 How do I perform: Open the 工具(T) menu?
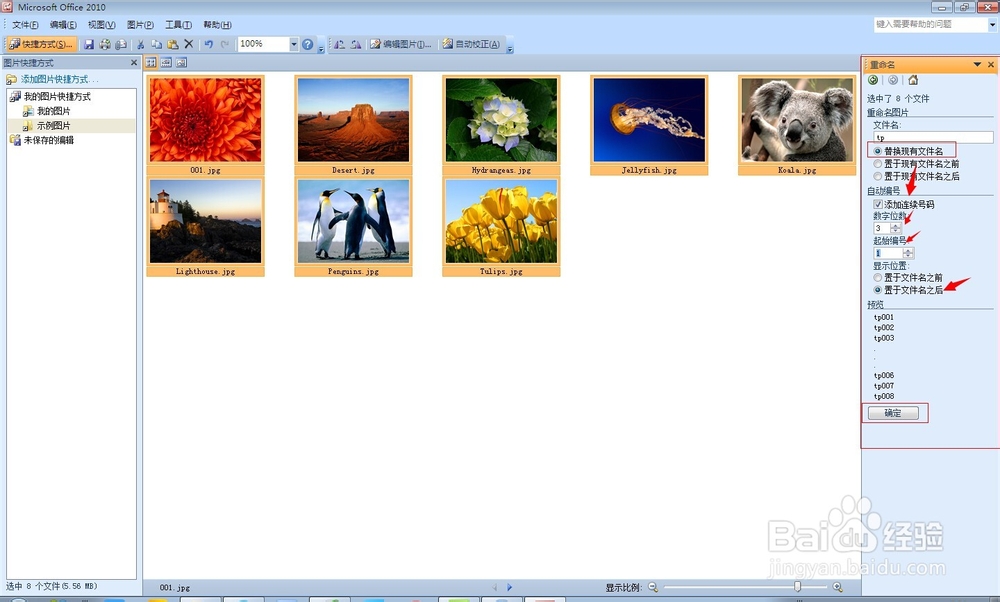(x=179, y=25)
